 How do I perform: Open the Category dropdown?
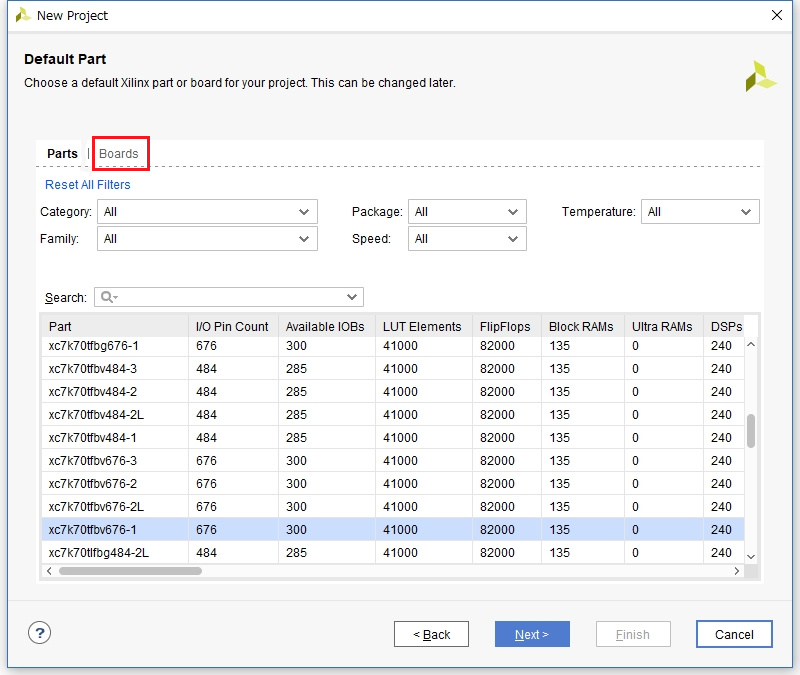click(x=207, y=212)
